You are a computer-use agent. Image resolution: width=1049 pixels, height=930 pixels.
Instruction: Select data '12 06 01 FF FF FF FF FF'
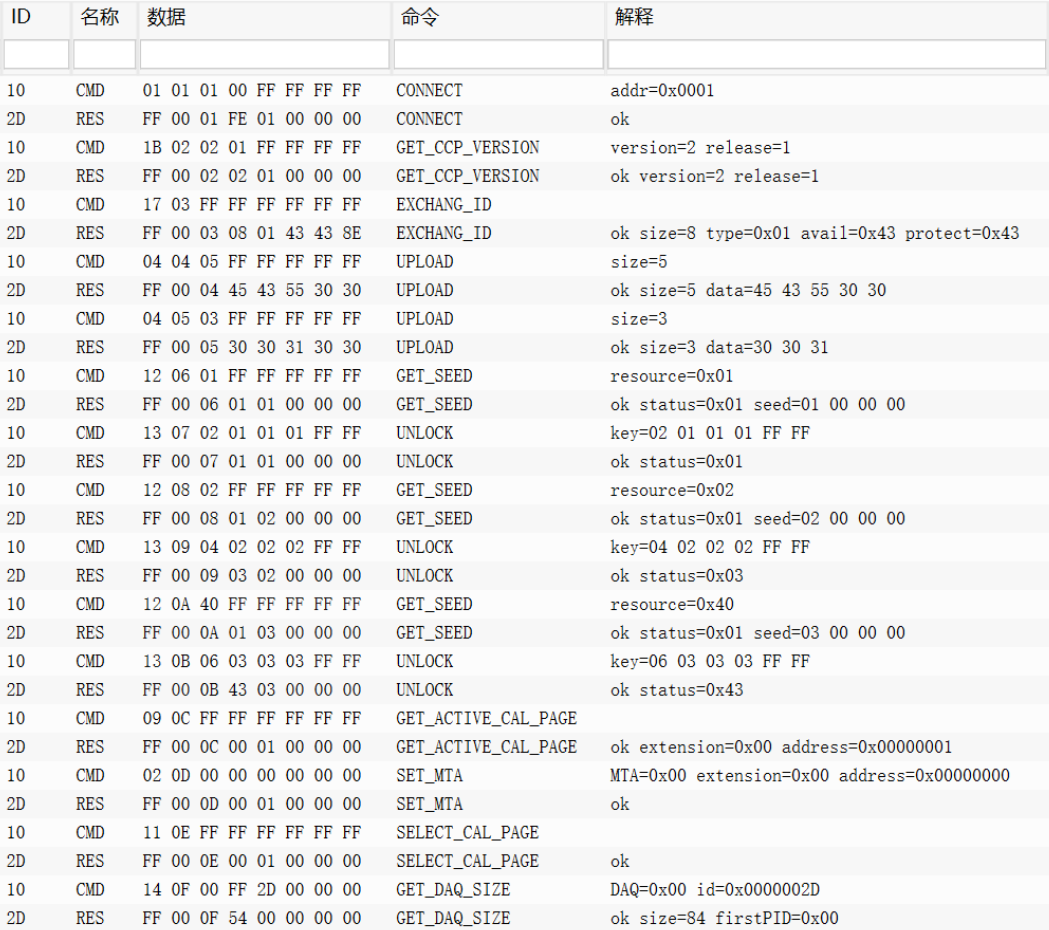(x=252, y=376)
